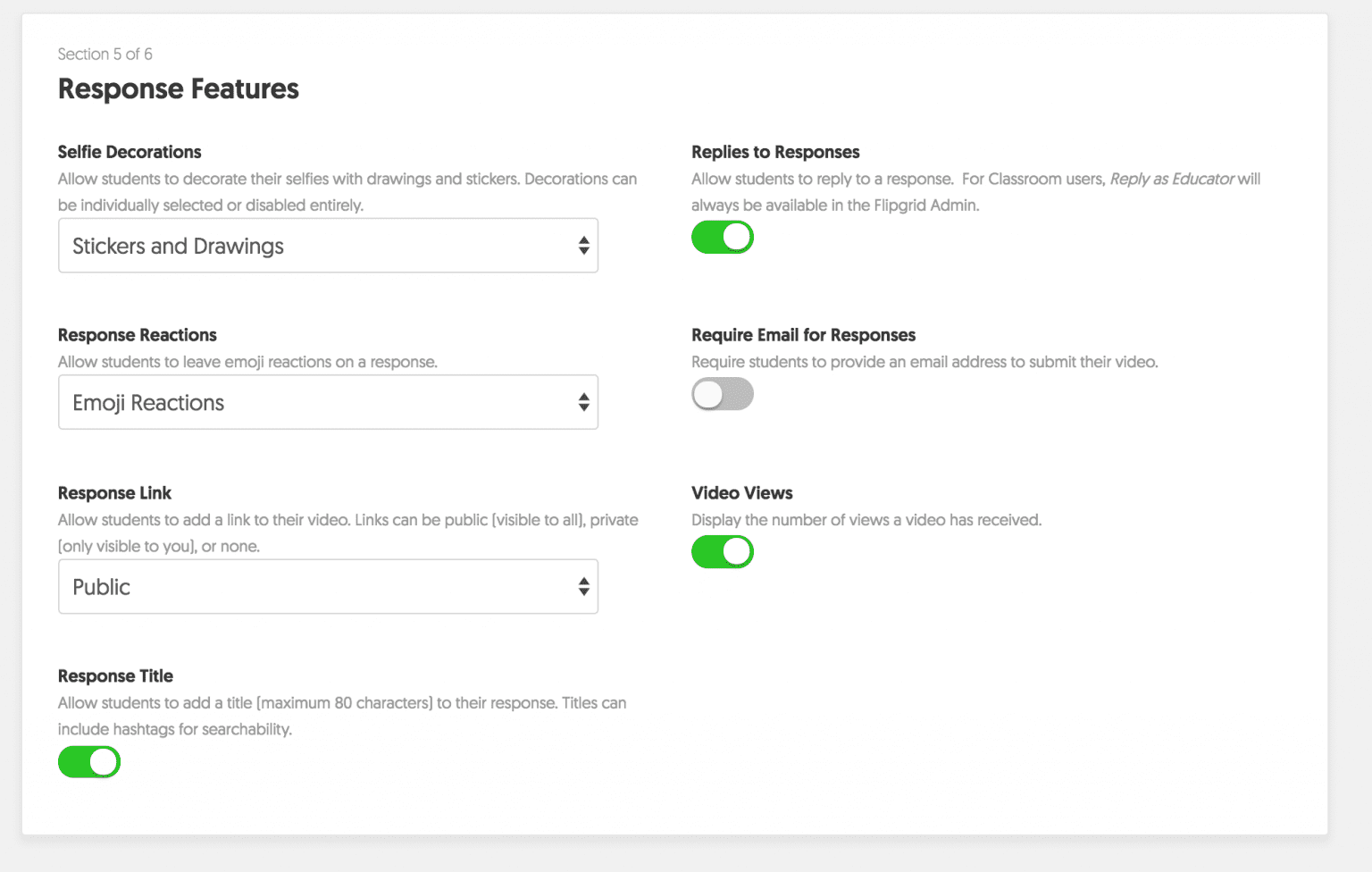The image size is (1372, 872).
Task: Click the Public link selector arrows
Action: click(x=582, y=586)
